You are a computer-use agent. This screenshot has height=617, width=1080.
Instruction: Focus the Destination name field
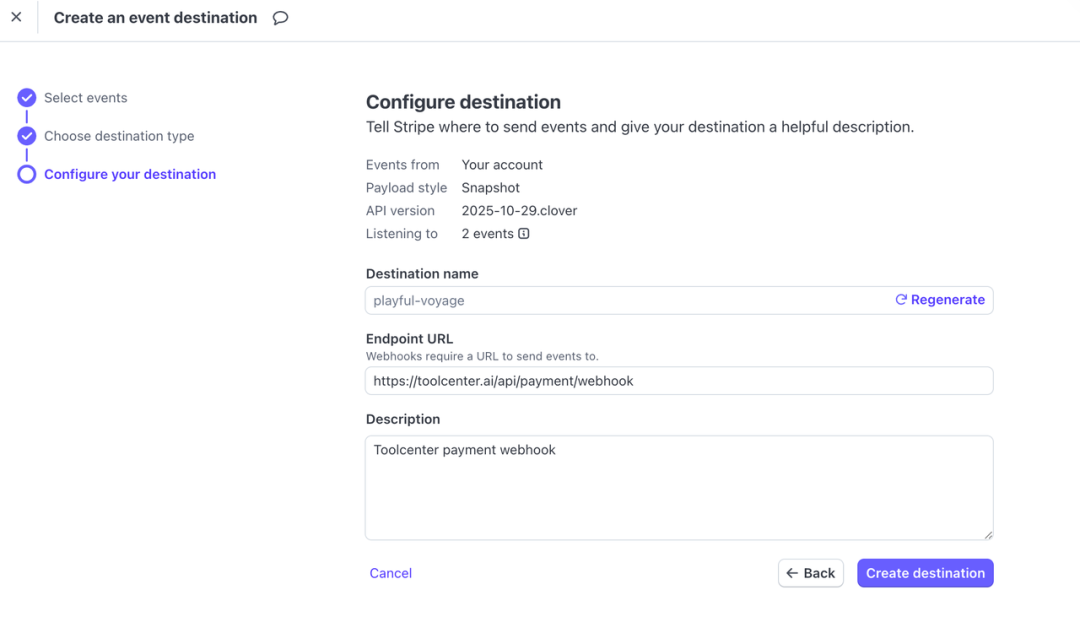click(x=620, y=300)
